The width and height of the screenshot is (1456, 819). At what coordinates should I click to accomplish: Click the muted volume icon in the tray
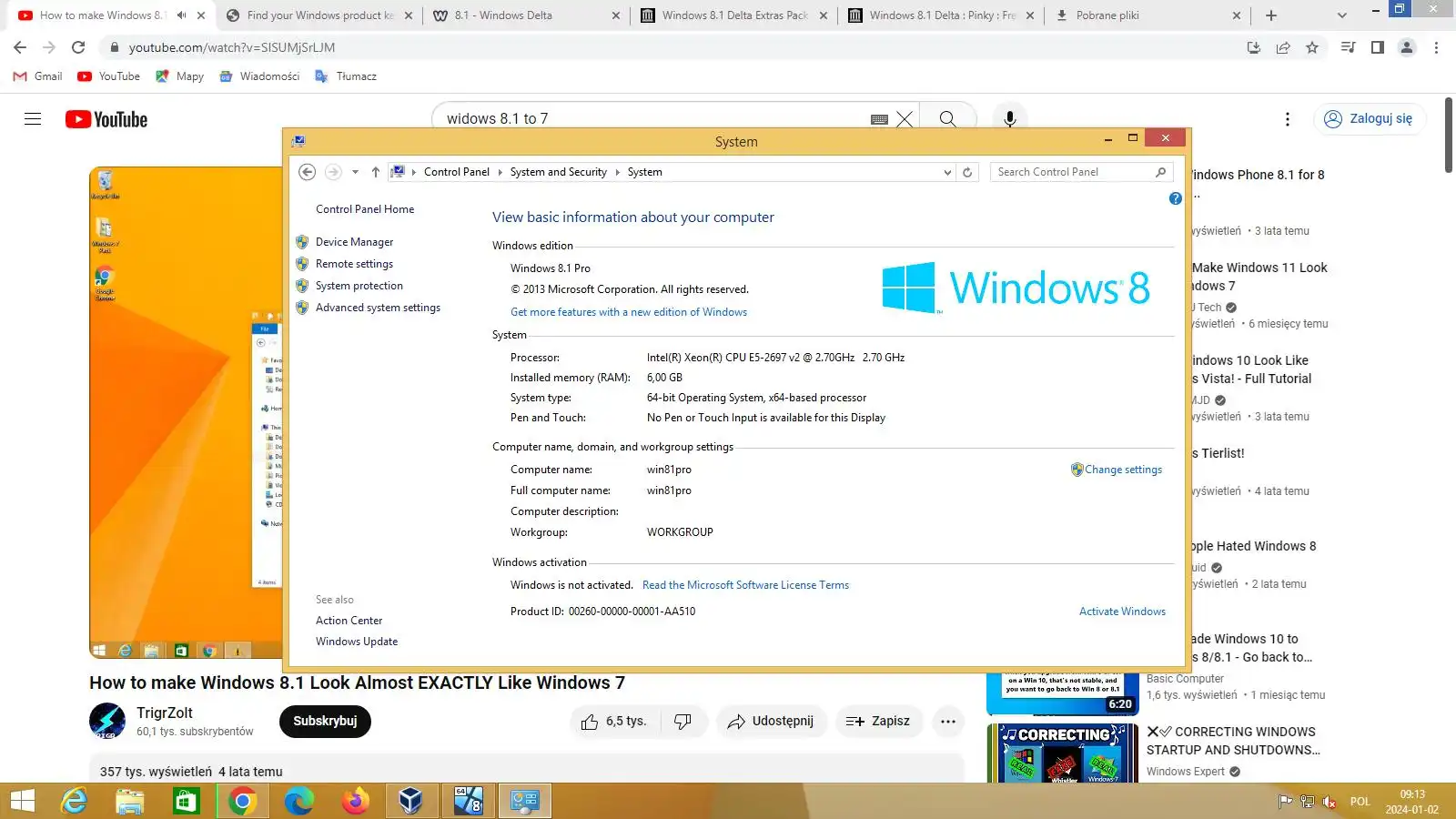[x=1329, y=802]
